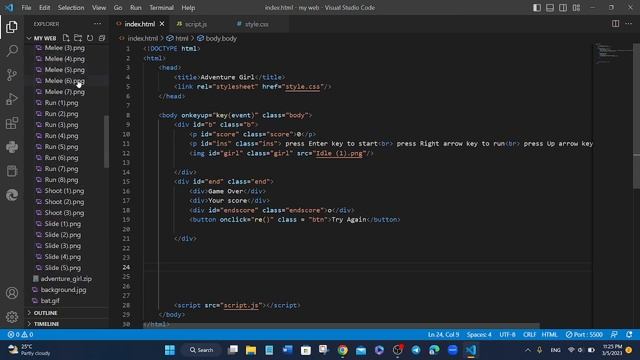Image resolution: width=640 pixels, height=360 pixels.
Task: Open the Selection menu
Action: coord(71,7)
